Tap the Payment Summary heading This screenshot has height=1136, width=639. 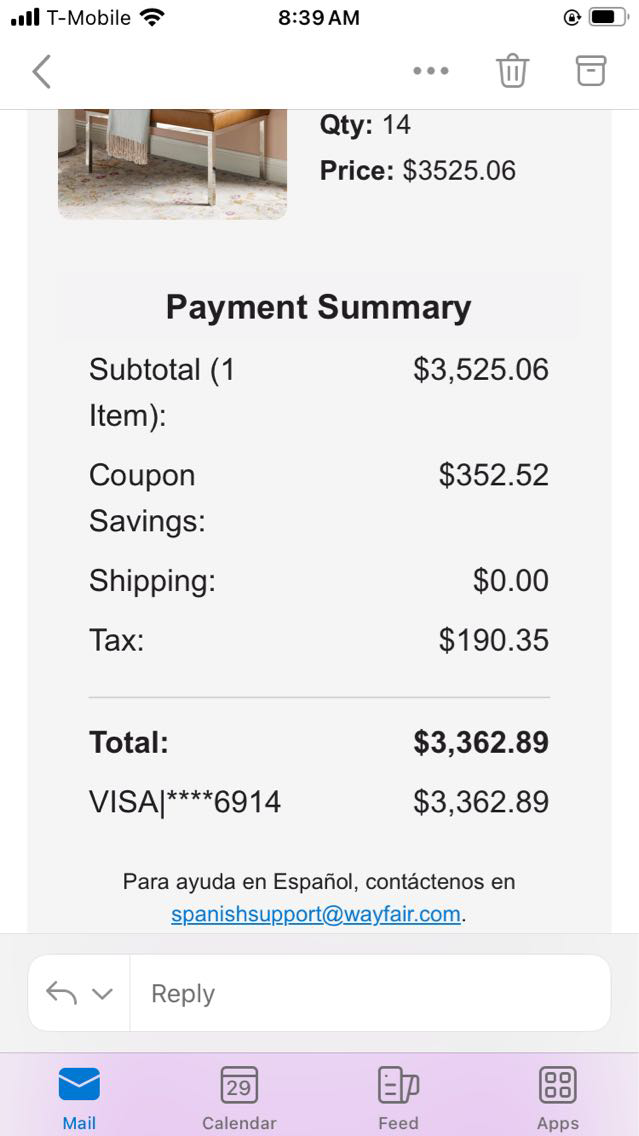point(318,307)
